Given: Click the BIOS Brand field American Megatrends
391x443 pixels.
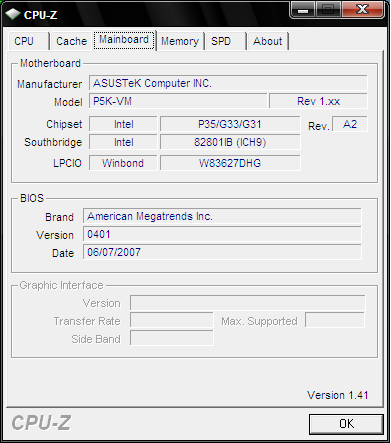Looking at the screenshot, I should pyautogui.click(x=222, y=216).
